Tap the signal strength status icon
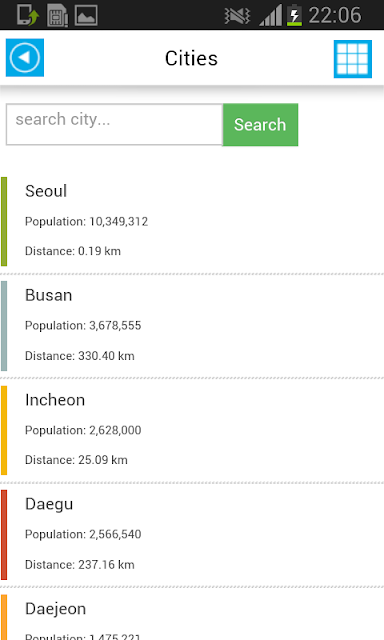Screen dimensions: 384x640 click(x=271, y=16)
